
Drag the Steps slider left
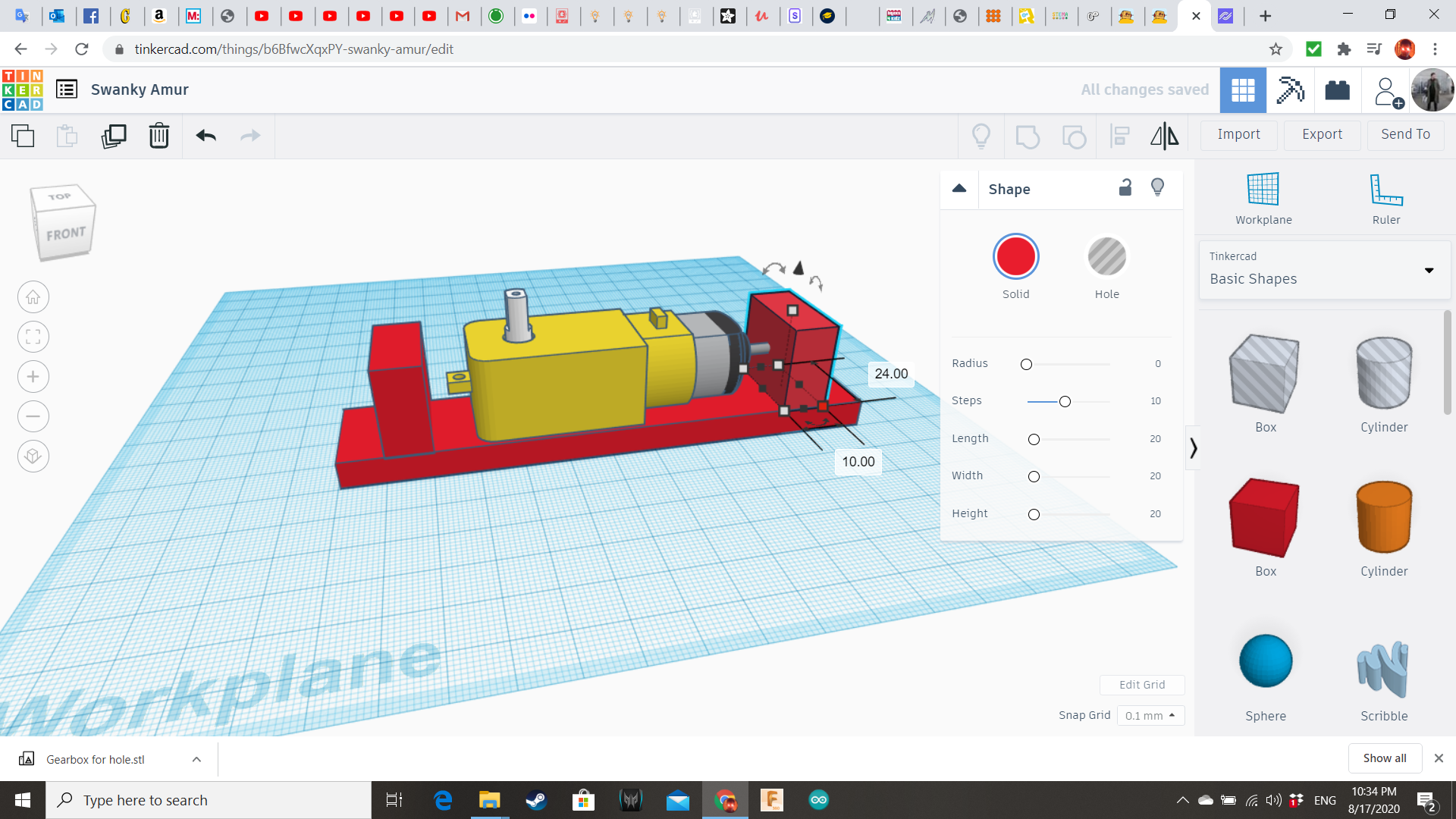coord(1064,400)
